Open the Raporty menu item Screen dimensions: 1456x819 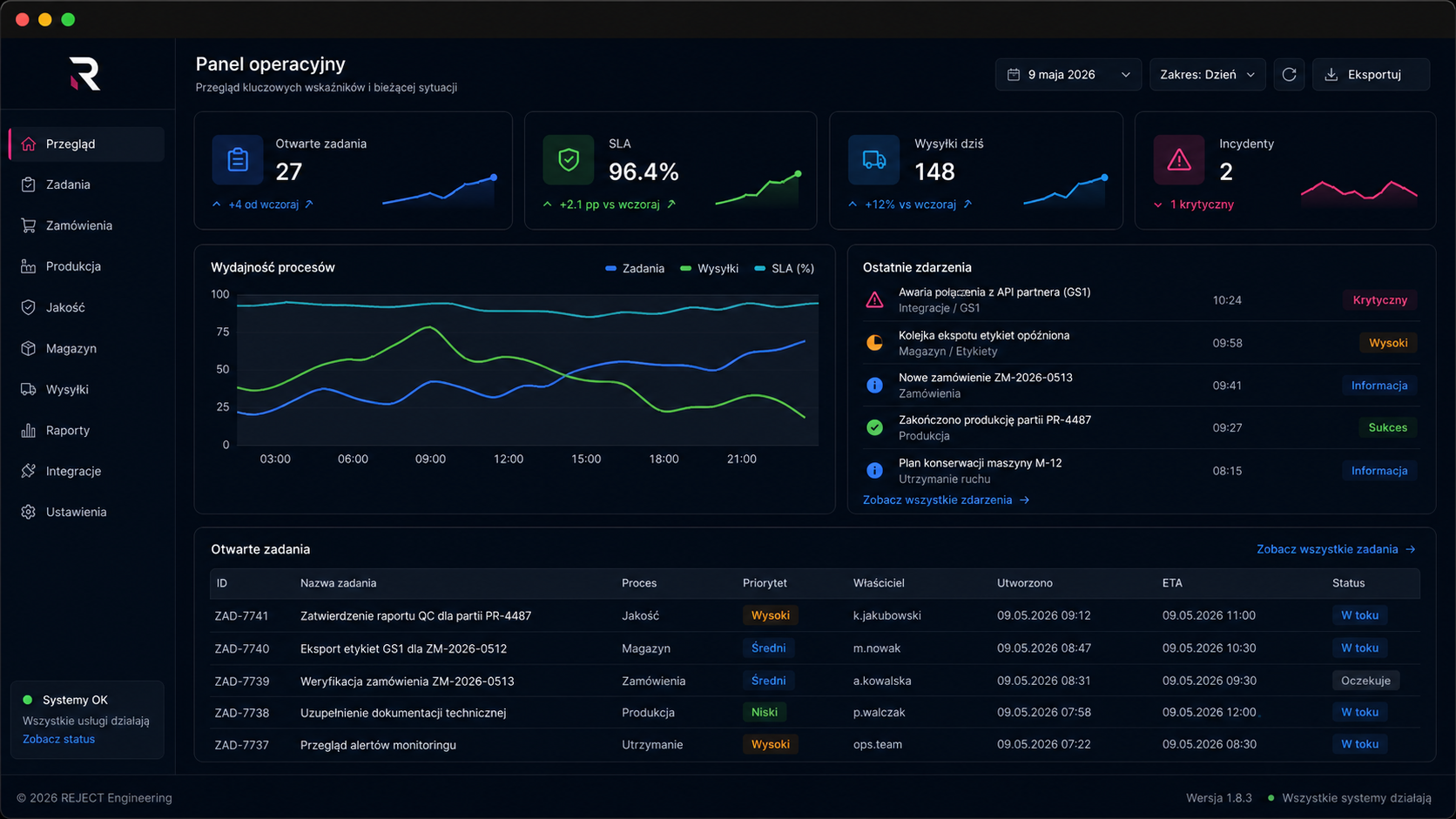(x=86, y=430)
